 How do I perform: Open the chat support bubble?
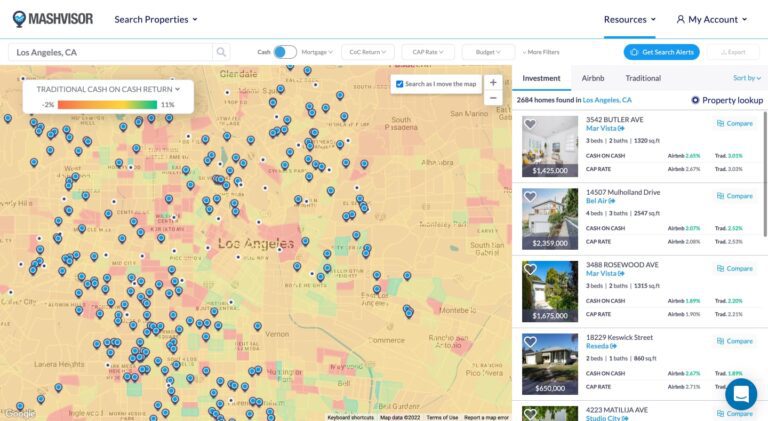pos(740,393)
